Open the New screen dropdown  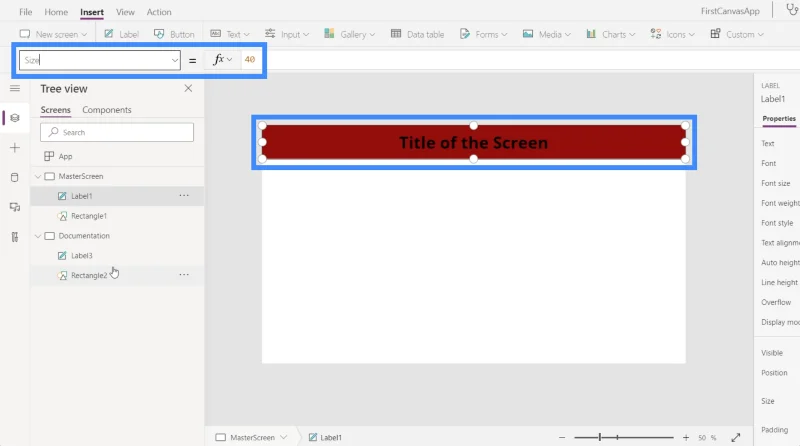(53, 34)
